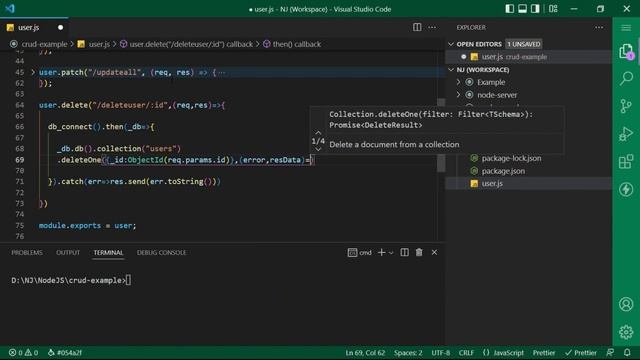Viewport: 640px width, 360px height.
Task: Change encoding via UTF-8
Action: [440, 352]
